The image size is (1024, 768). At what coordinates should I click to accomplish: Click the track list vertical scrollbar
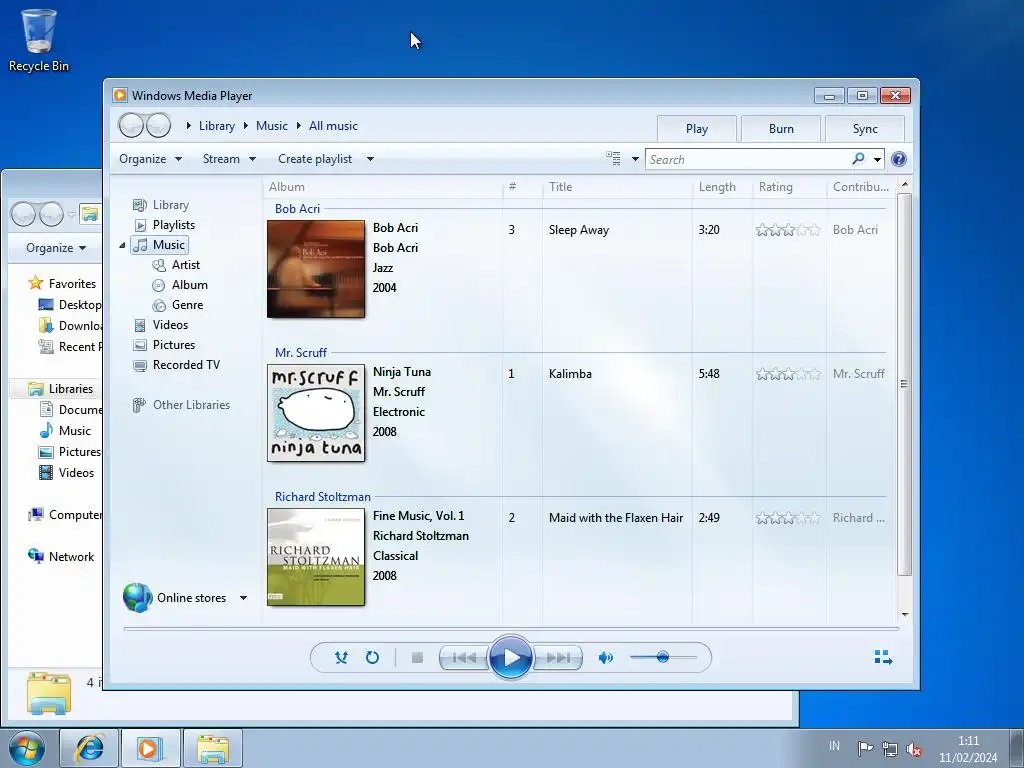[904, 384]
